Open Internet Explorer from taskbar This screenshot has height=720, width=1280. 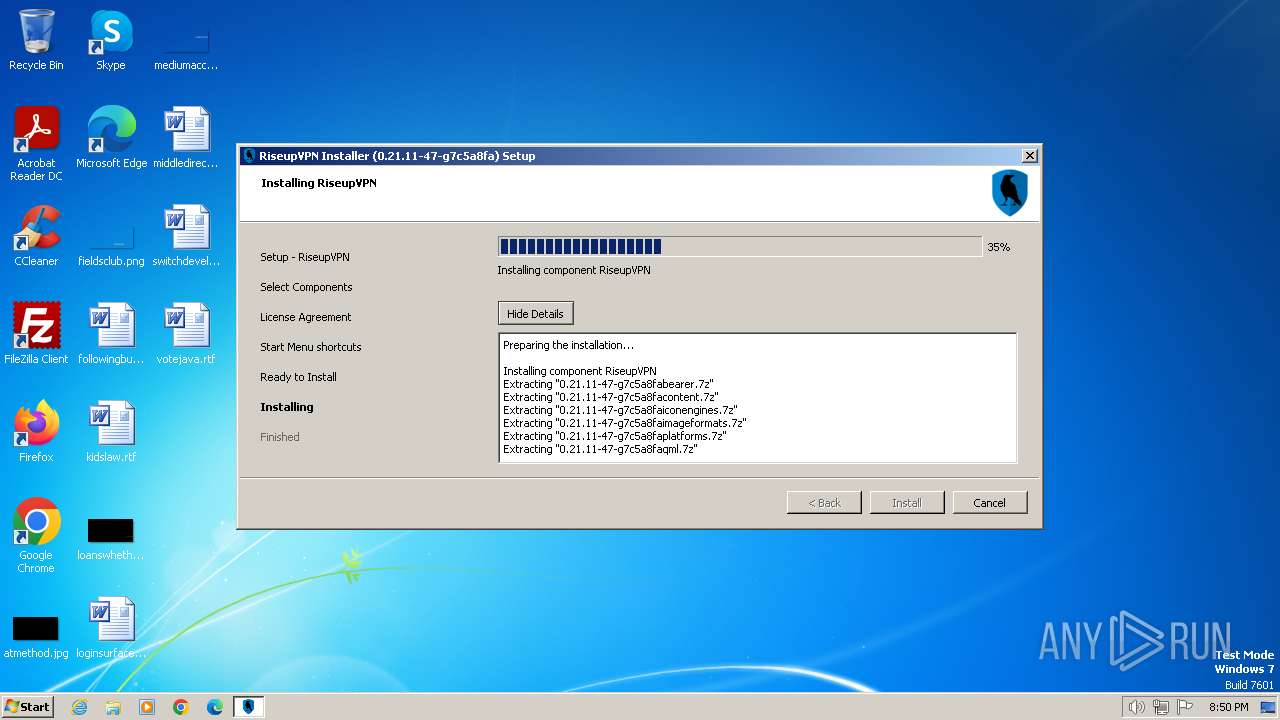[x=79, y=707]
